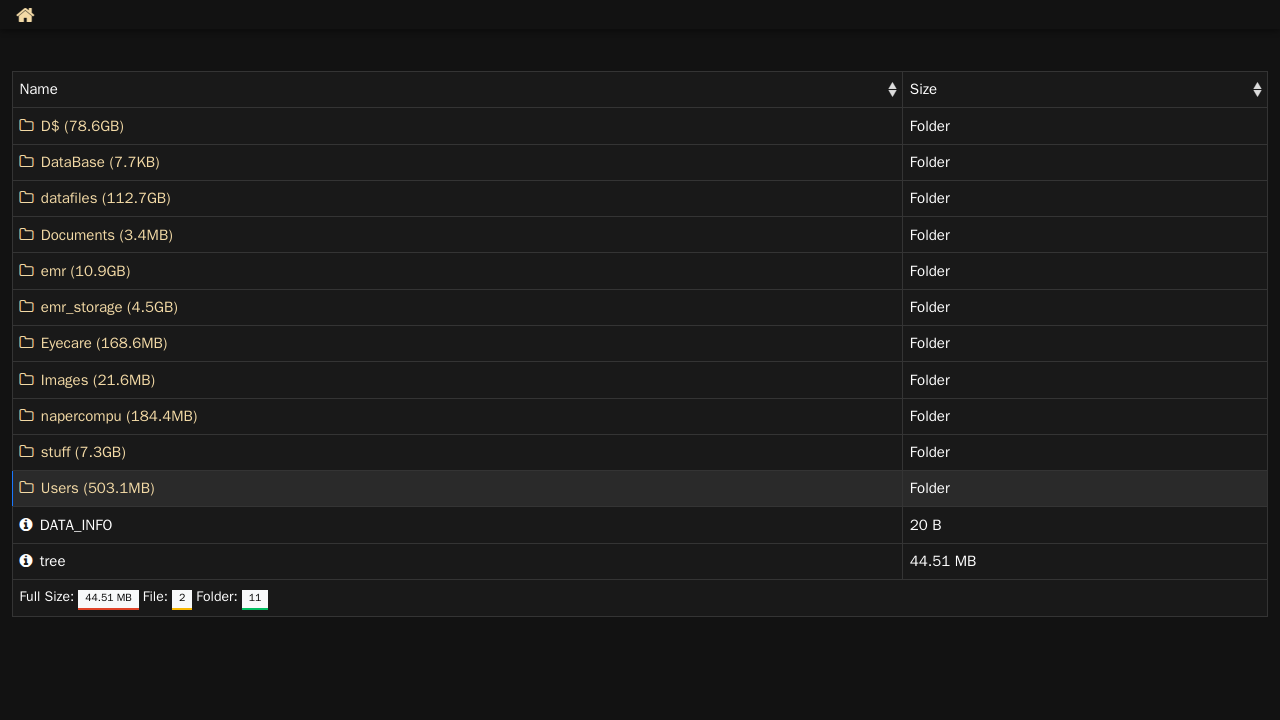Open the Users (503.1MB) folder

(98, 488)
